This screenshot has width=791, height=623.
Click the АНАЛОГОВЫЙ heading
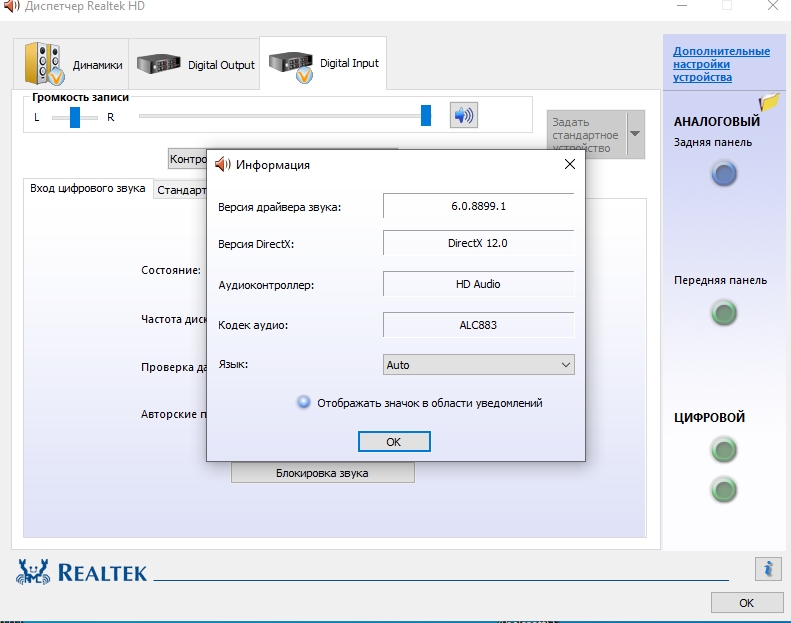[717, 122]
